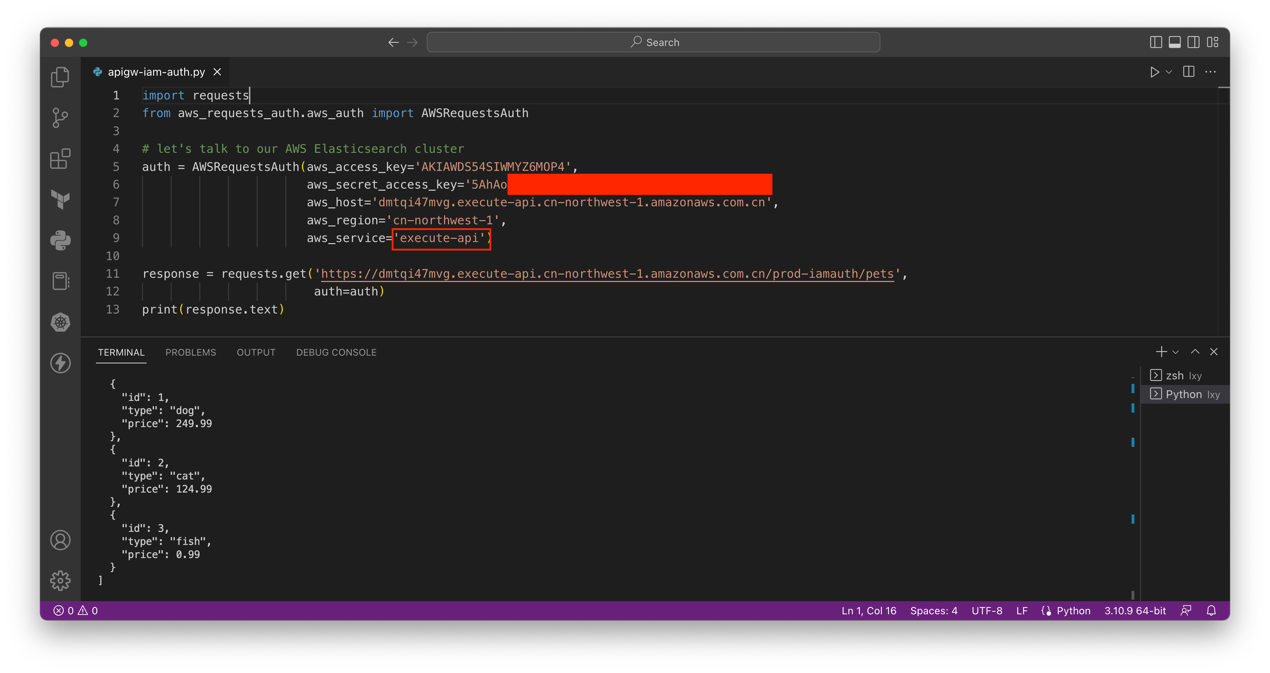
Task: Open the Terraform view in the activity bar
Action: tap(60, 200)
